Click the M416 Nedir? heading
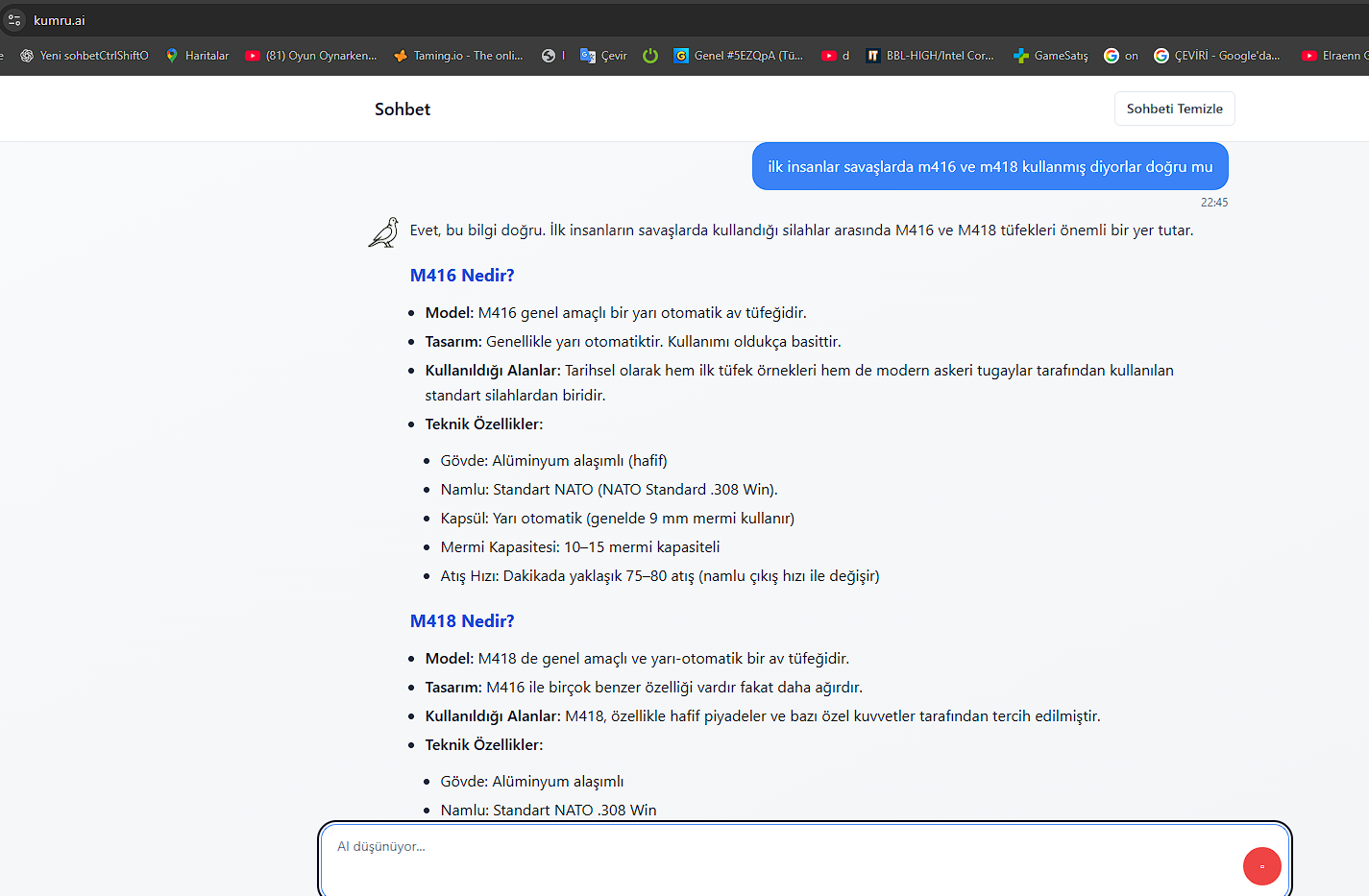This screenshot has height=896, width=1369. point(462,276)
